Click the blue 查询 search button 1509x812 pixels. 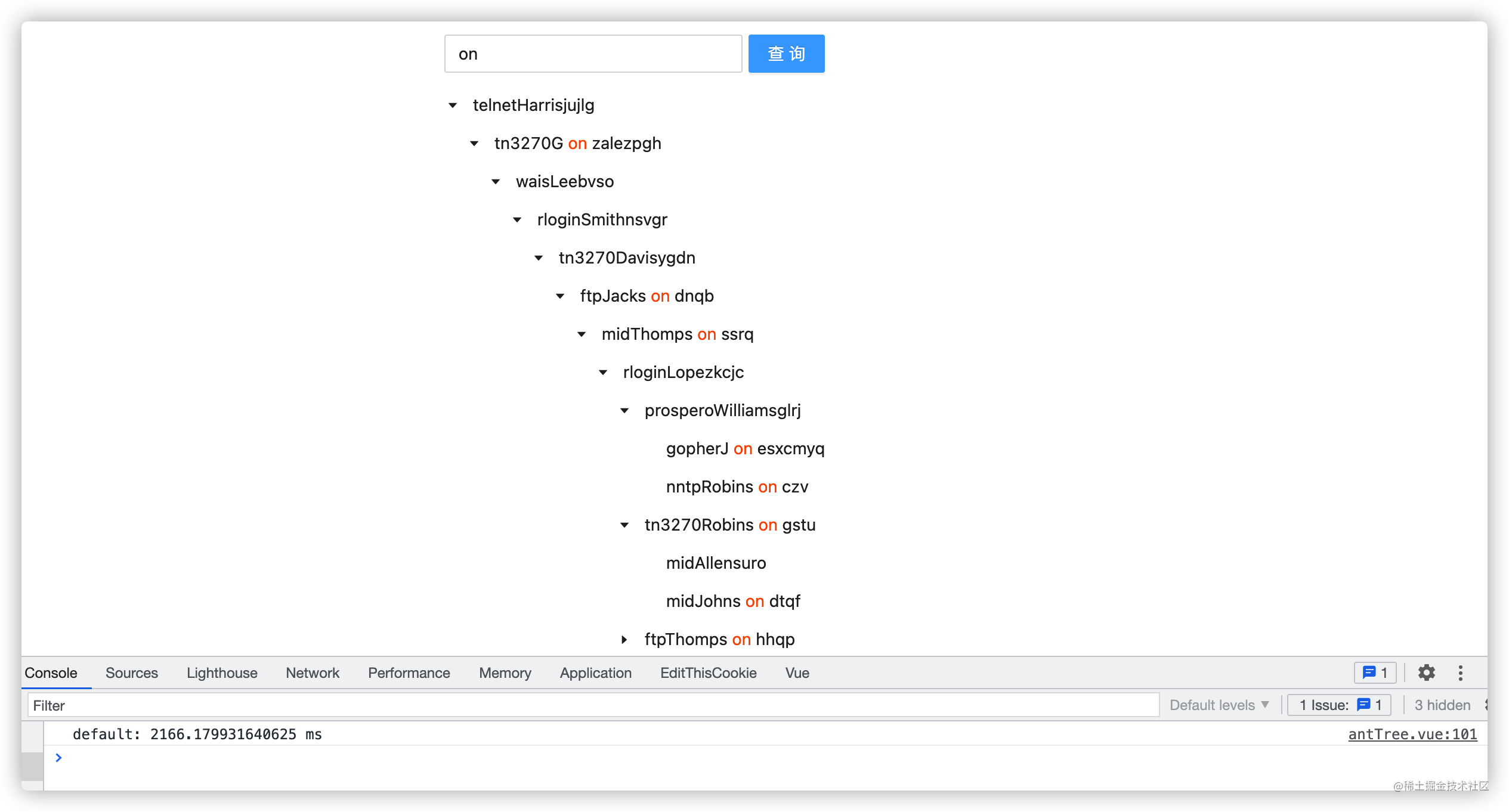[x=786, y=54]
